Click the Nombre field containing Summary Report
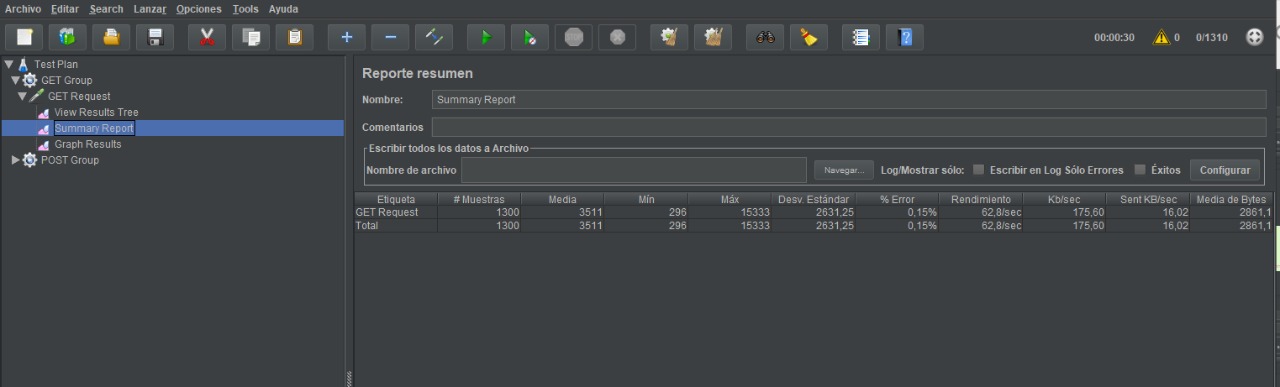1280x387 pixels. coord(849,100)
